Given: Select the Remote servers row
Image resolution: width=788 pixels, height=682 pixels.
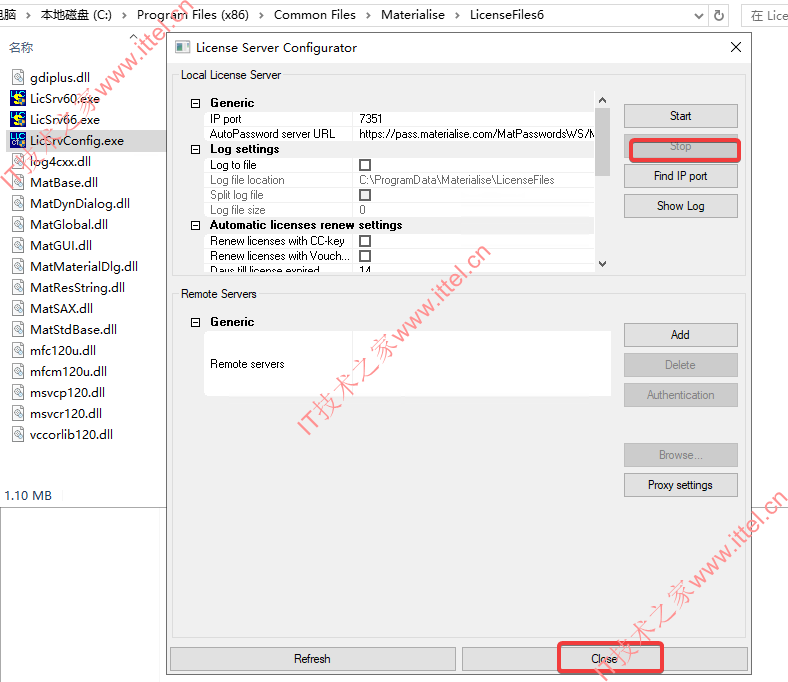Looking at the screenshot, I should [407, 363].
